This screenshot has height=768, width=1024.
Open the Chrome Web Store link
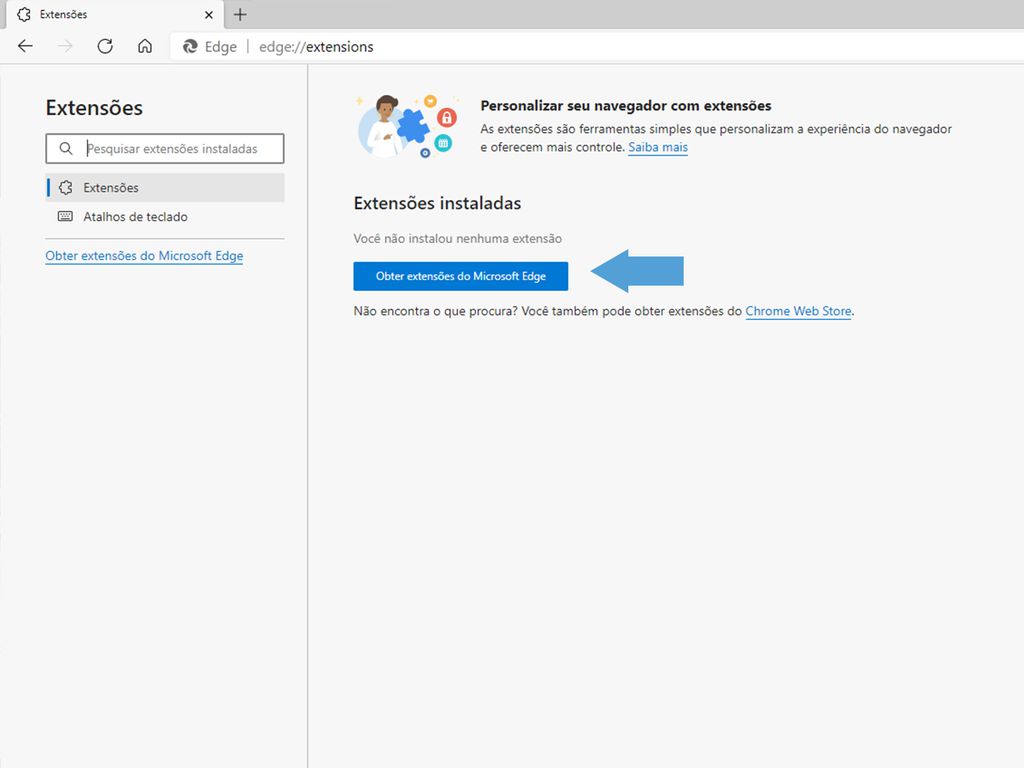coord(798,312)
